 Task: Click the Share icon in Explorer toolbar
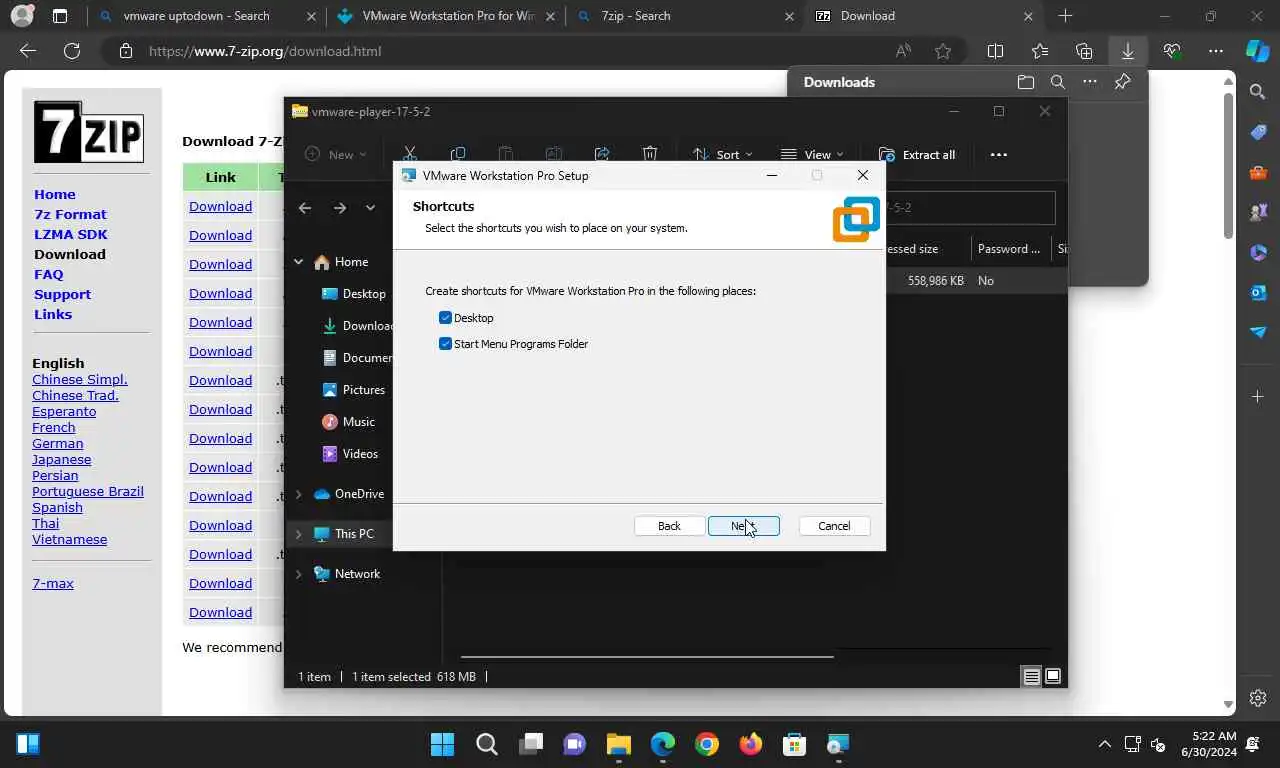click(602, 154)
